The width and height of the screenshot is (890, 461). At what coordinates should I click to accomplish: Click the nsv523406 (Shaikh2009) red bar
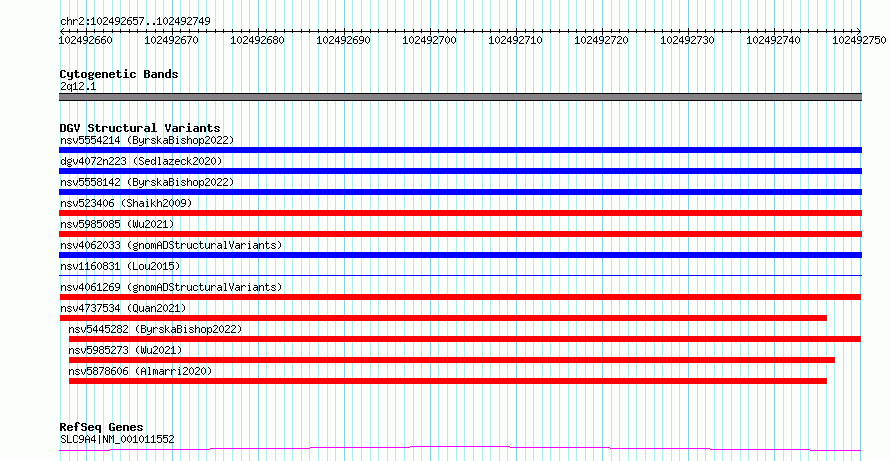[x=460, y=213]
